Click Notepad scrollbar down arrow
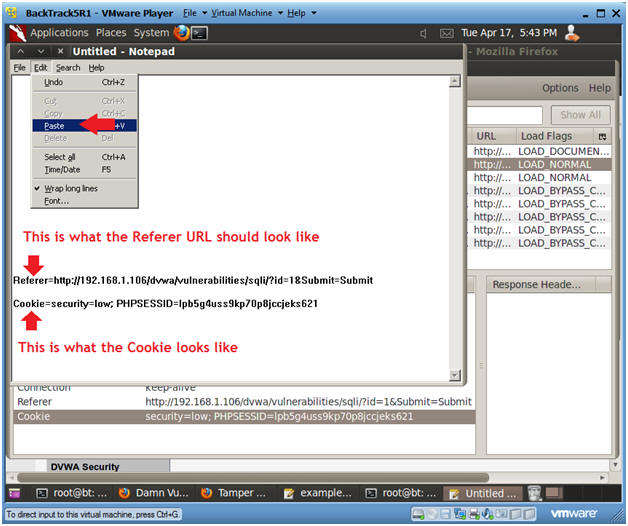The height and width of the screenshot is (526, 628). (454, 375)
